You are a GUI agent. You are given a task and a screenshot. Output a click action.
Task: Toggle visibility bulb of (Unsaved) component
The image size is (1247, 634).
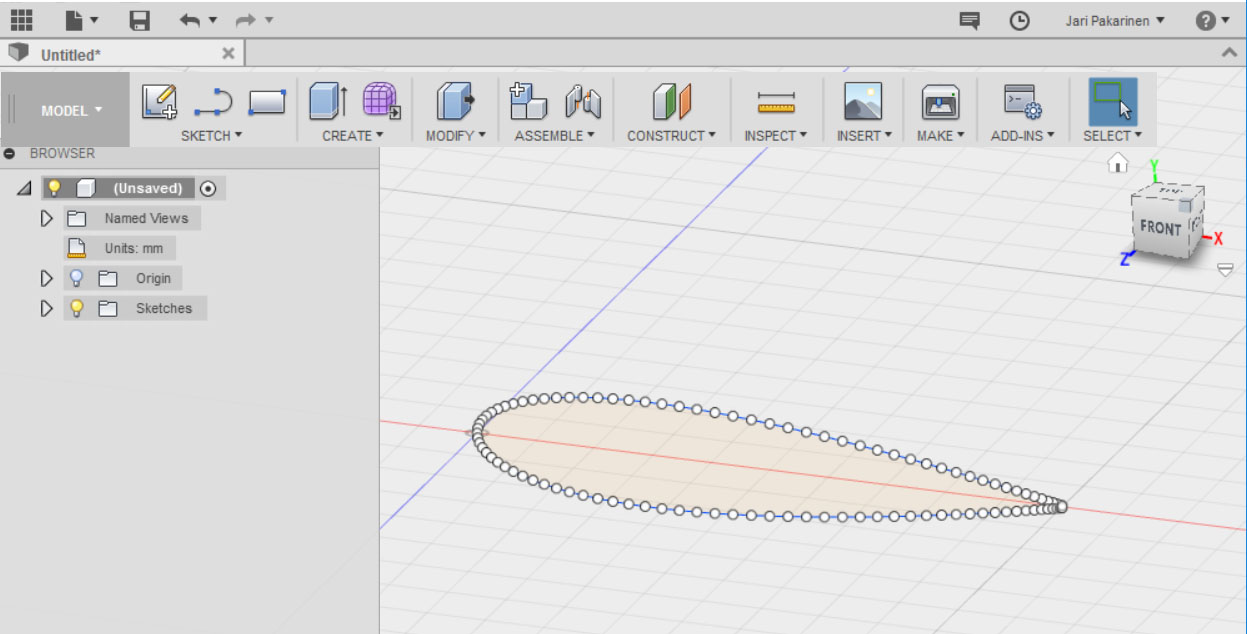pos(54,188)
